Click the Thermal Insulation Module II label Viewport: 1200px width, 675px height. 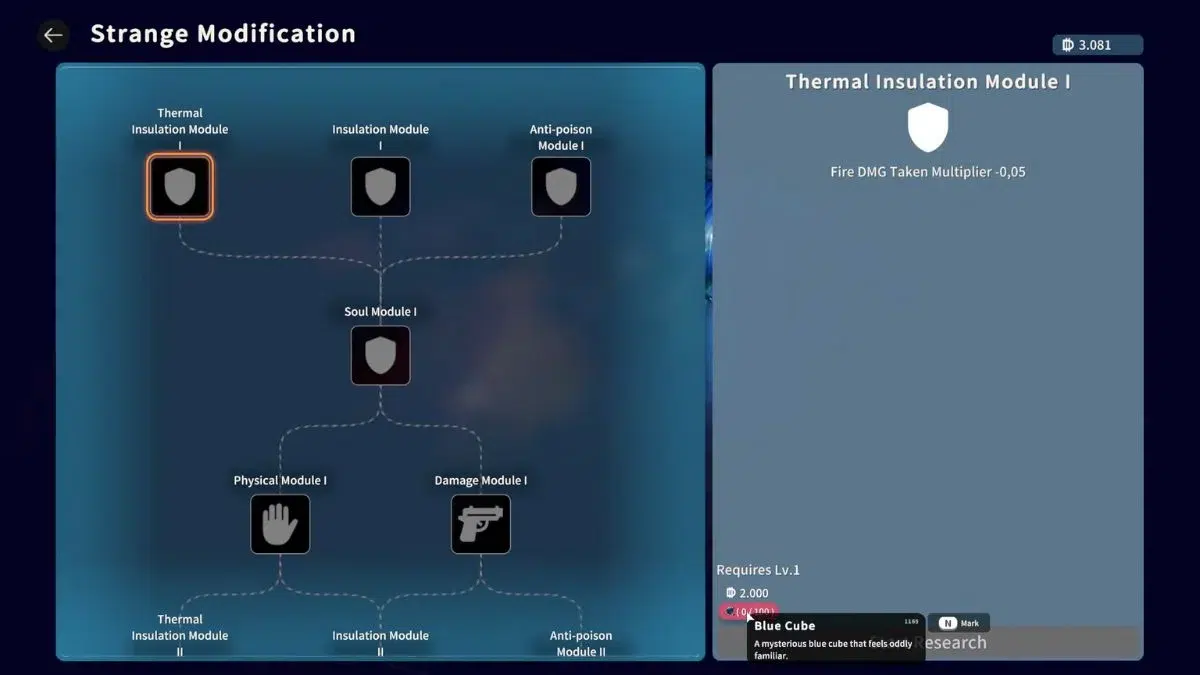click(180, 634)
